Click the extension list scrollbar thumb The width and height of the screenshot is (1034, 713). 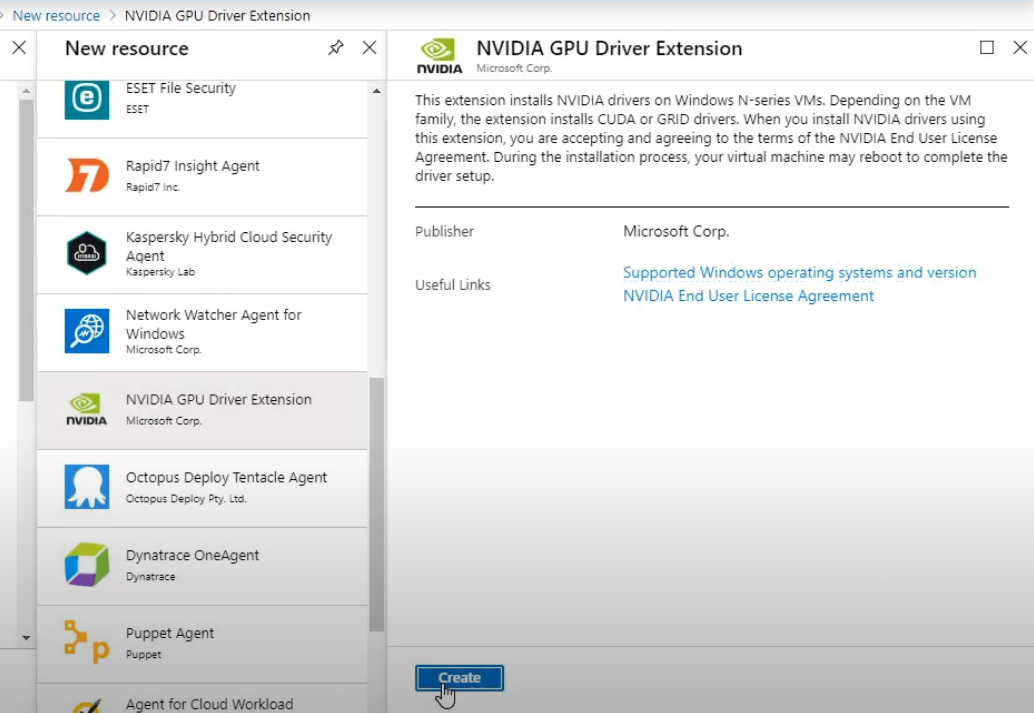pyautogui.click(x=377, y=505)
